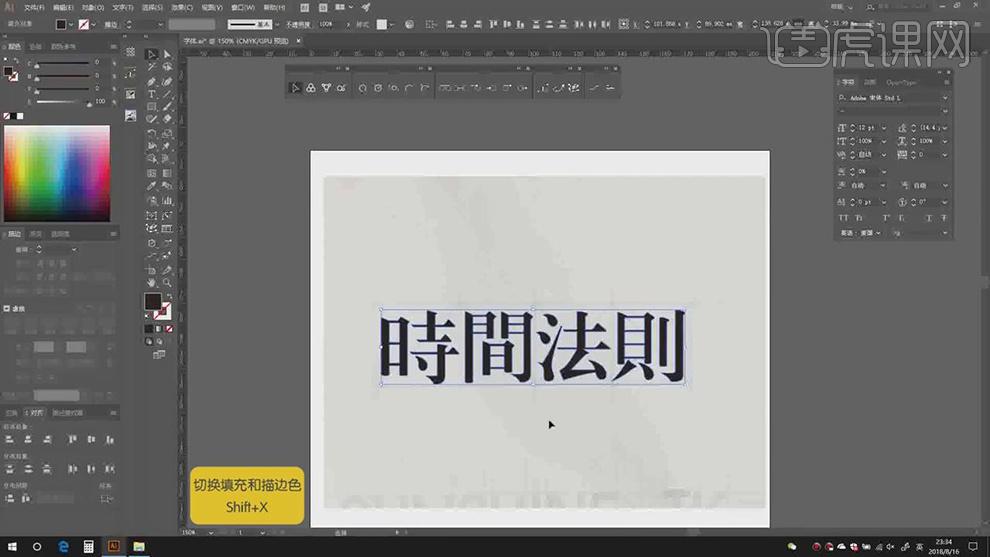Select the Paintbrush tool

click(167, 107)
